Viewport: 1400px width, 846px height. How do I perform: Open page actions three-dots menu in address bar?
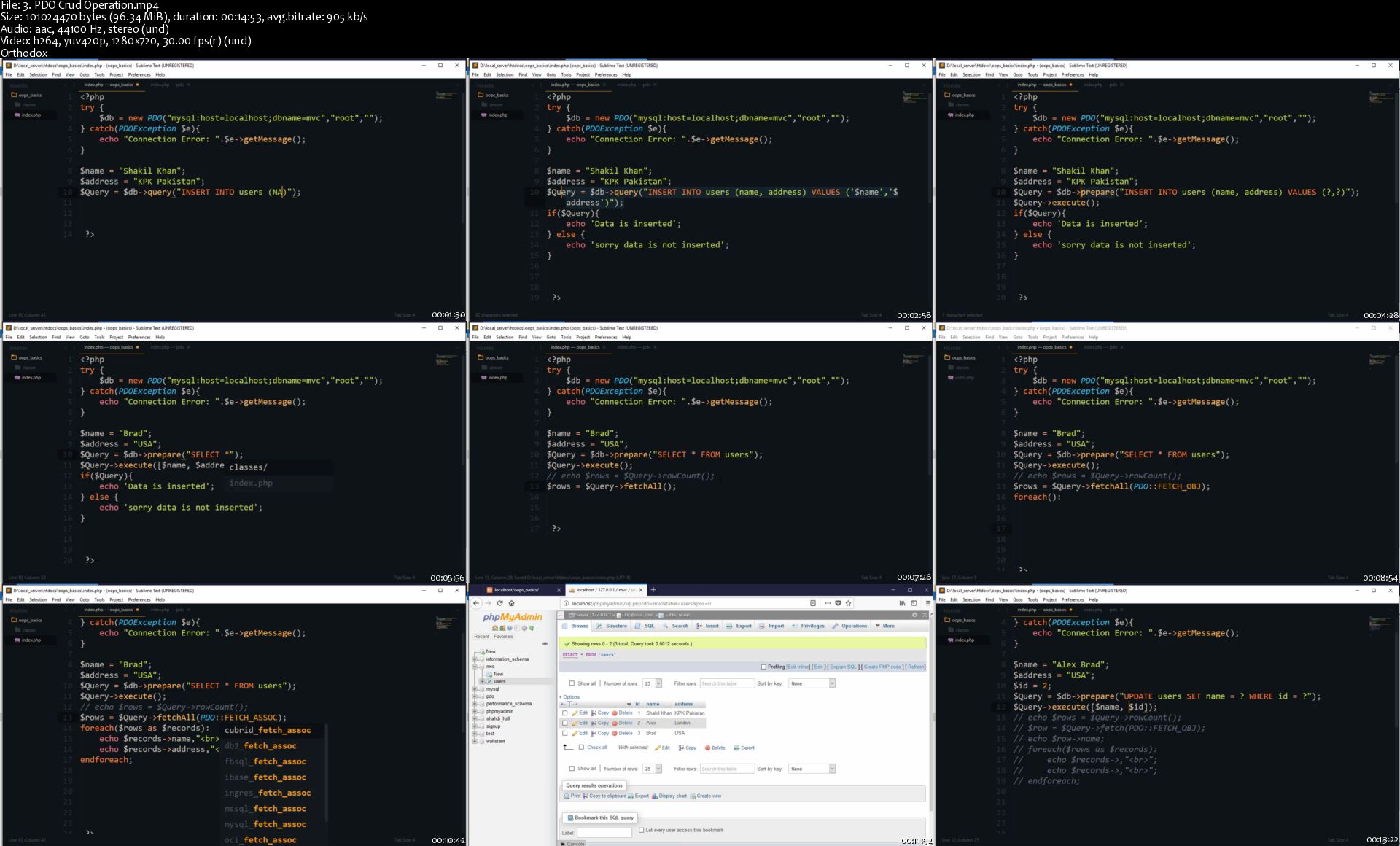click(828, 603)
